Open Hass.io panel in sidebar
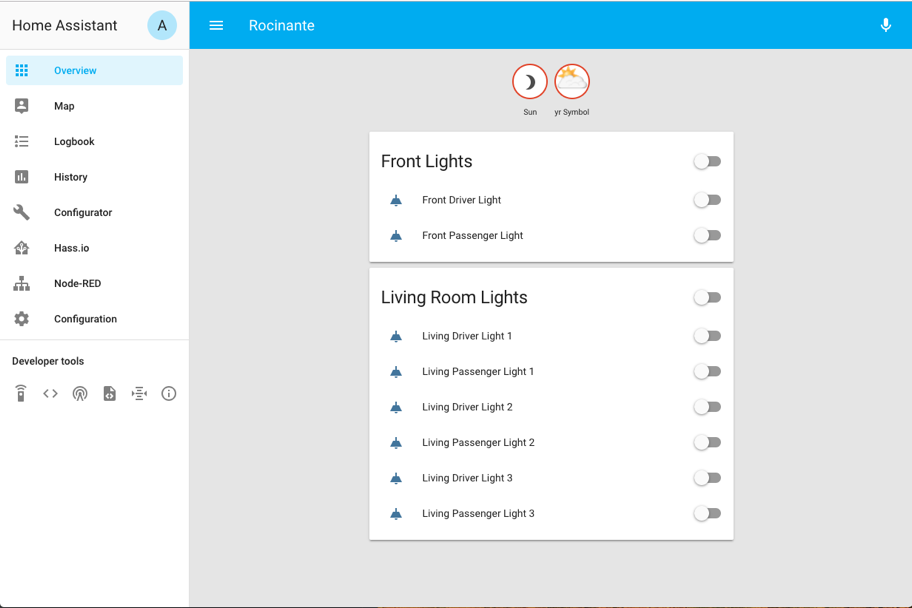 click(72, 248)
